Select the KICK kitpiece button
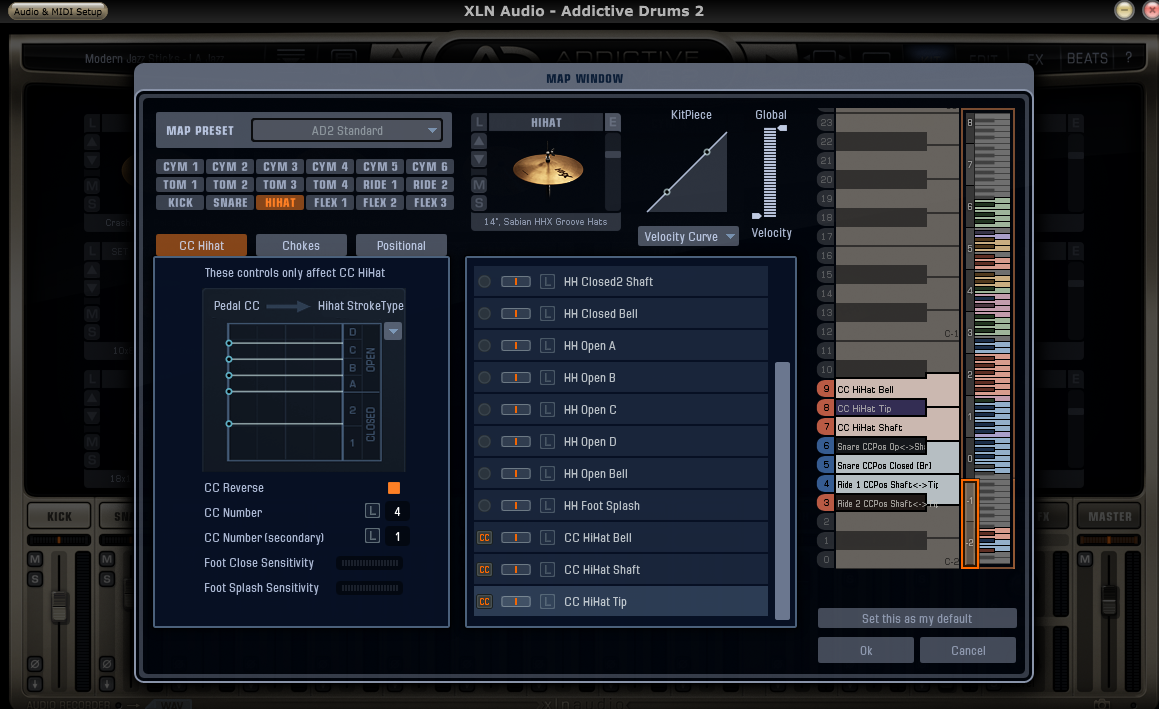The image size is (1159, 709). pos(180,203)
